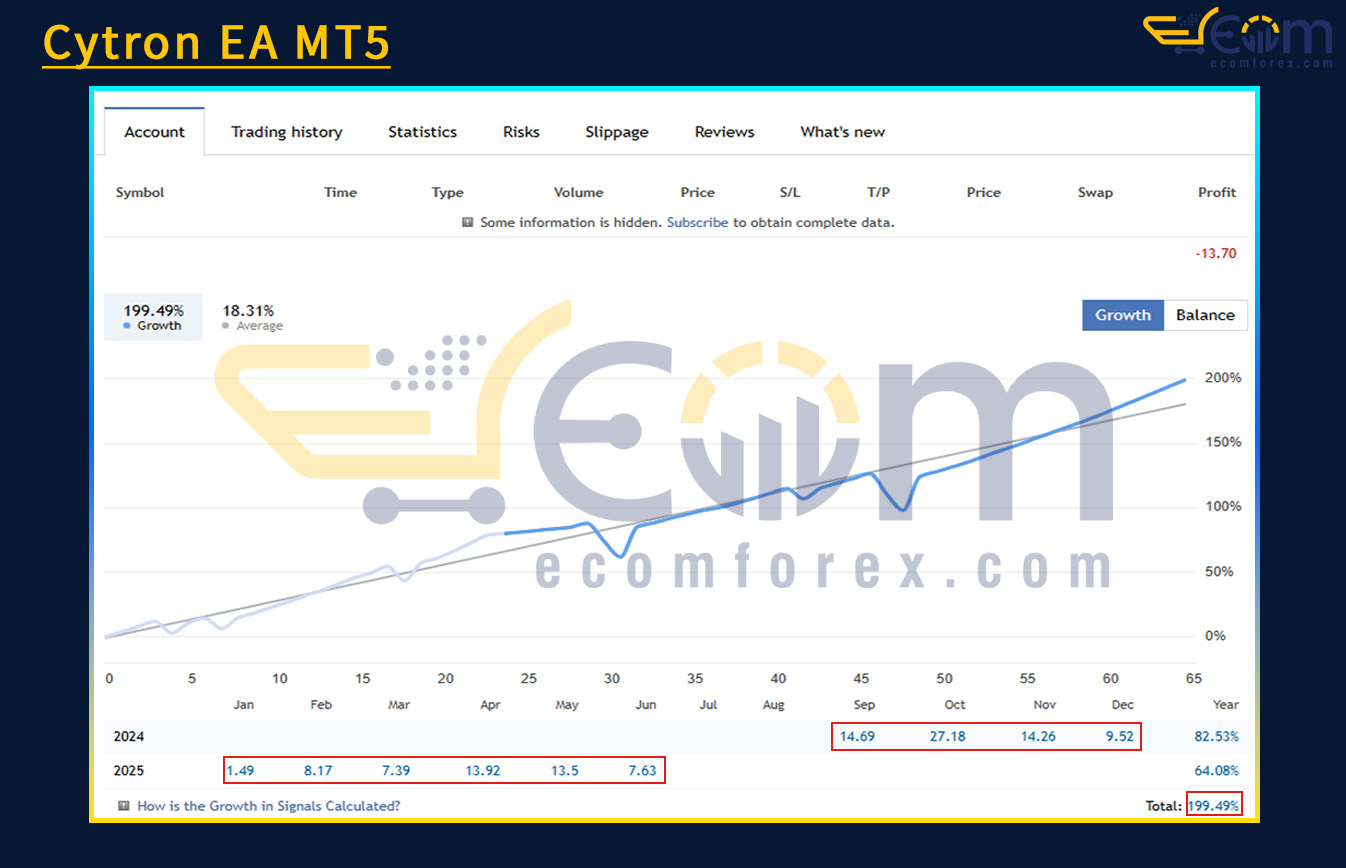Click the Subscribe link
The height and width of the screenshot is (868, 1346).
697,222
